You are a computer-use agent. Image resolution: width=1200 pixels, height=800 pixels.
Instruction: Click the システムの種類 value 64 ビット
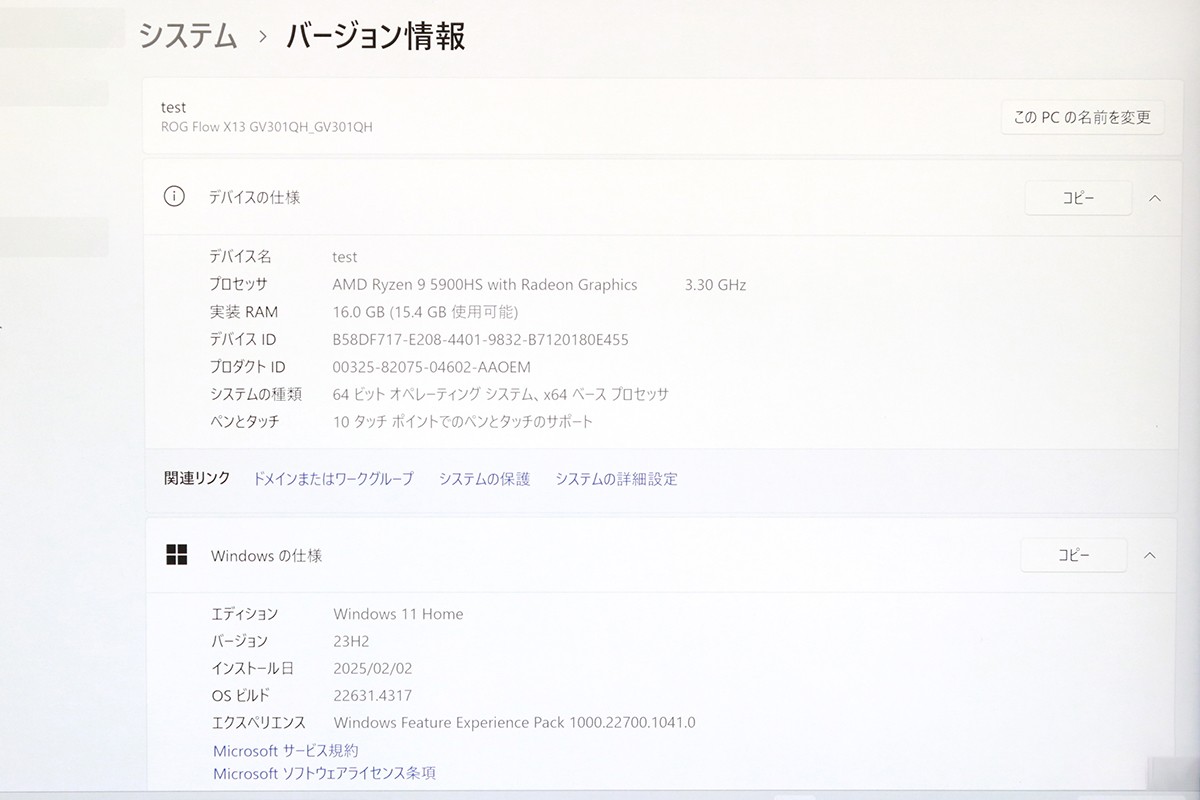[x=501, y=394]
